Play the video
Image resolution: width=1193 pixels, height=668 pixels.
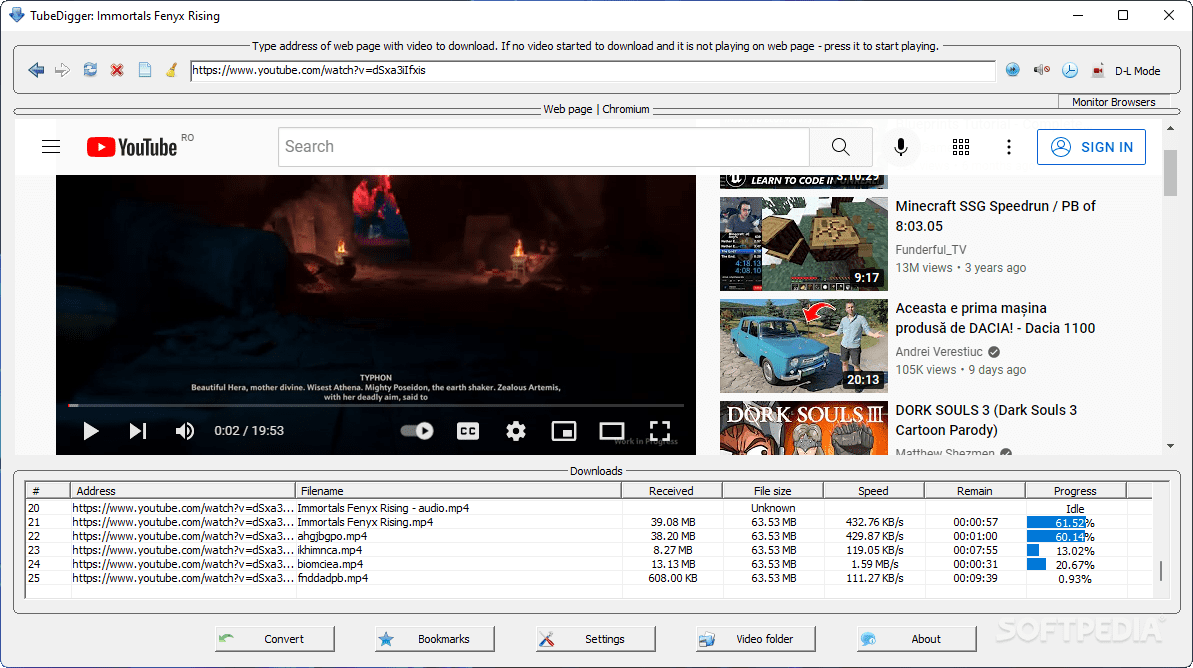tap(91, 431)
